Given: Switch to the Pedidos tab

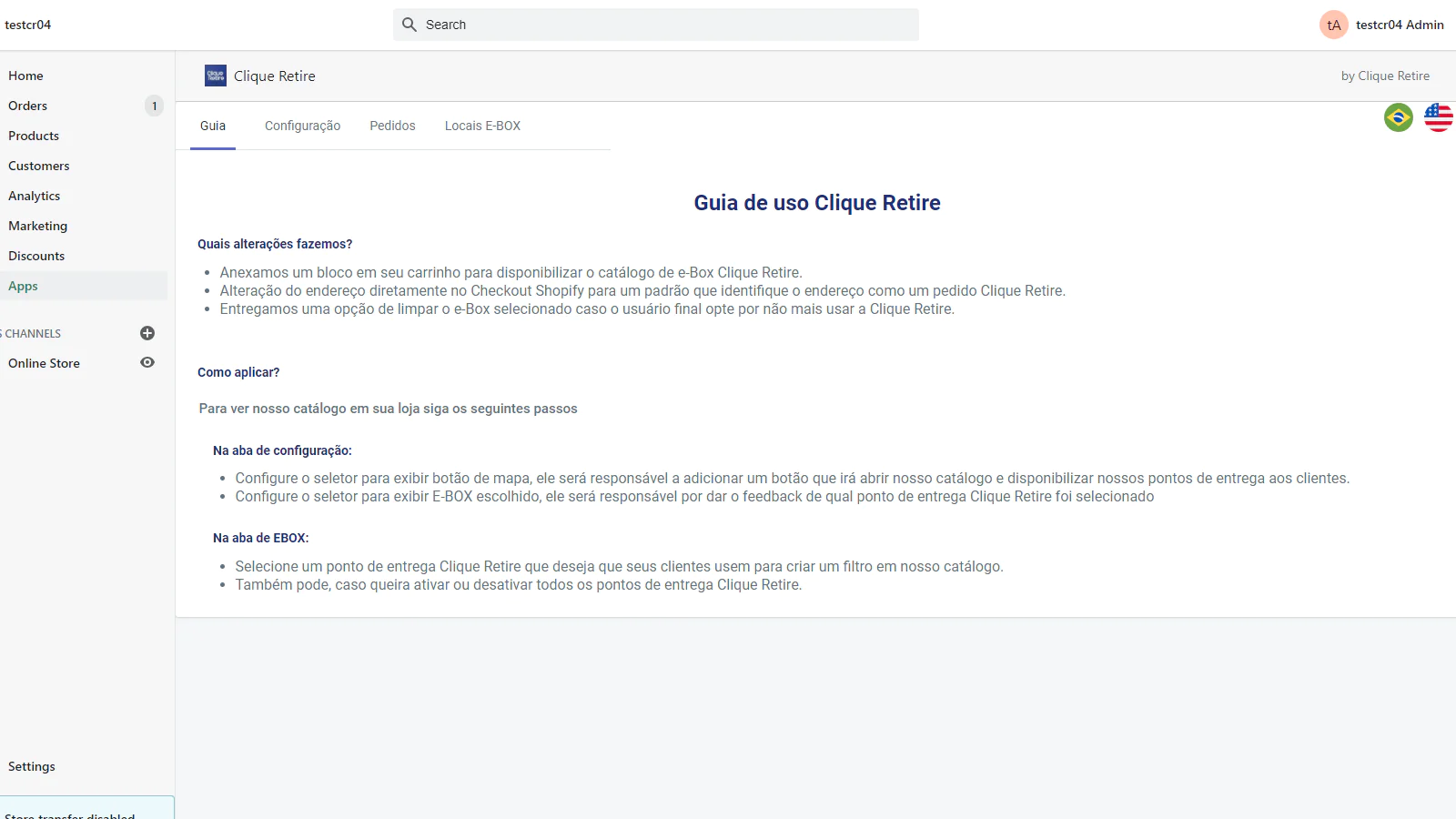Looking at the screenshot, I should (392, 126).
